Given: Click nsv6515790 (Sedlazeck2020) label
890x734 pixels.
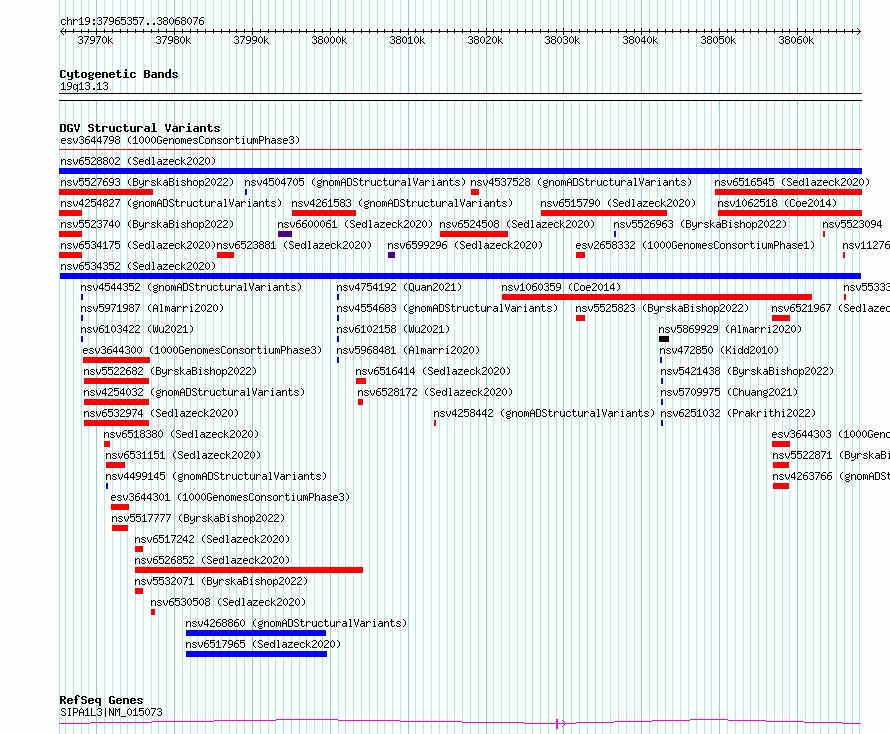Looking at the screenshot, I should [x=618, y=203].
